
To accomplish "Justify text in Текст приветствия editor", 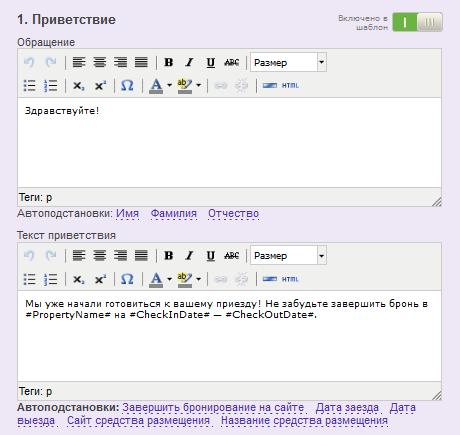I will 141,256.
